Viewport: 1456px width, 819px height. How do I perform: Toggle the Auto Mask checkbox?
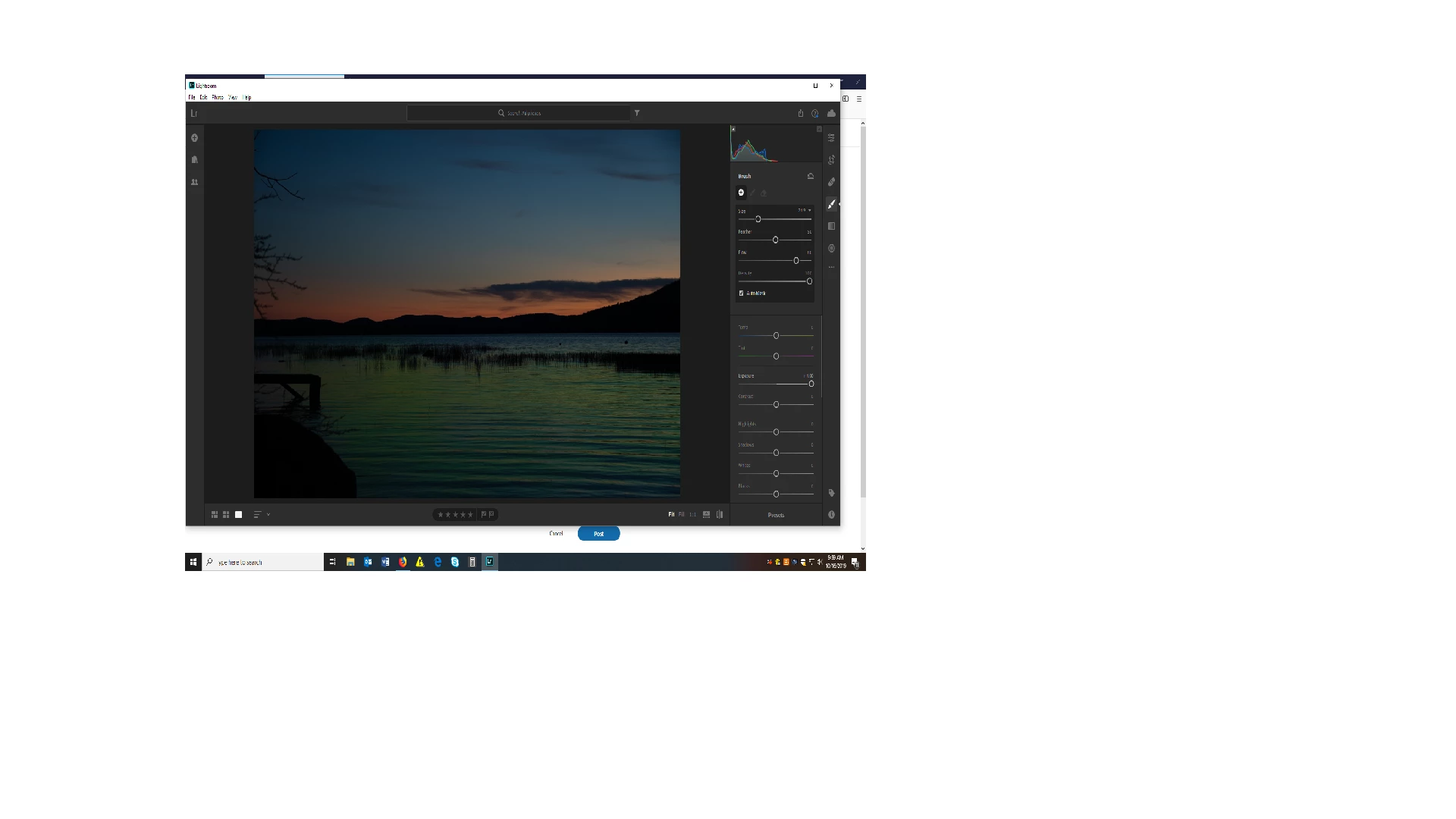click(741, 293)
